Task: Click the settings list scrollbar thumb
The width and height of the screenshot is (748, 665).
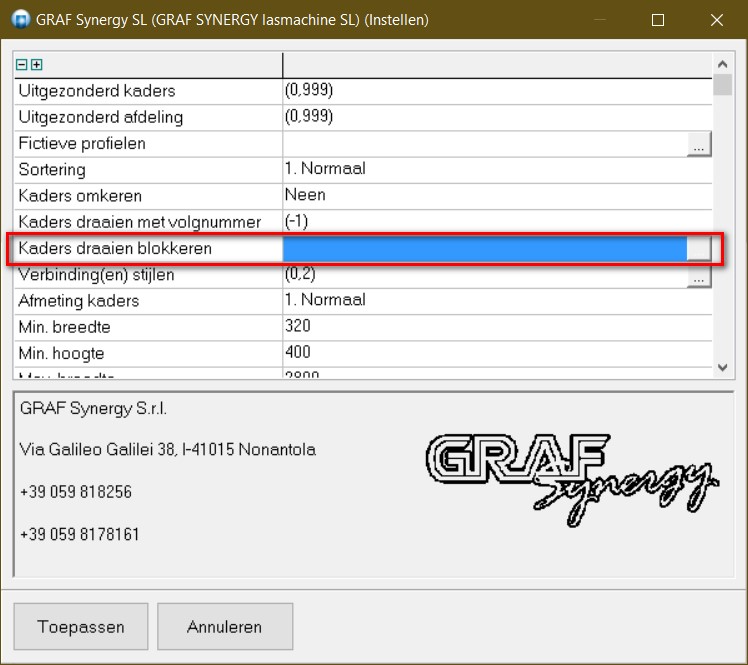Action: (723, 85)
